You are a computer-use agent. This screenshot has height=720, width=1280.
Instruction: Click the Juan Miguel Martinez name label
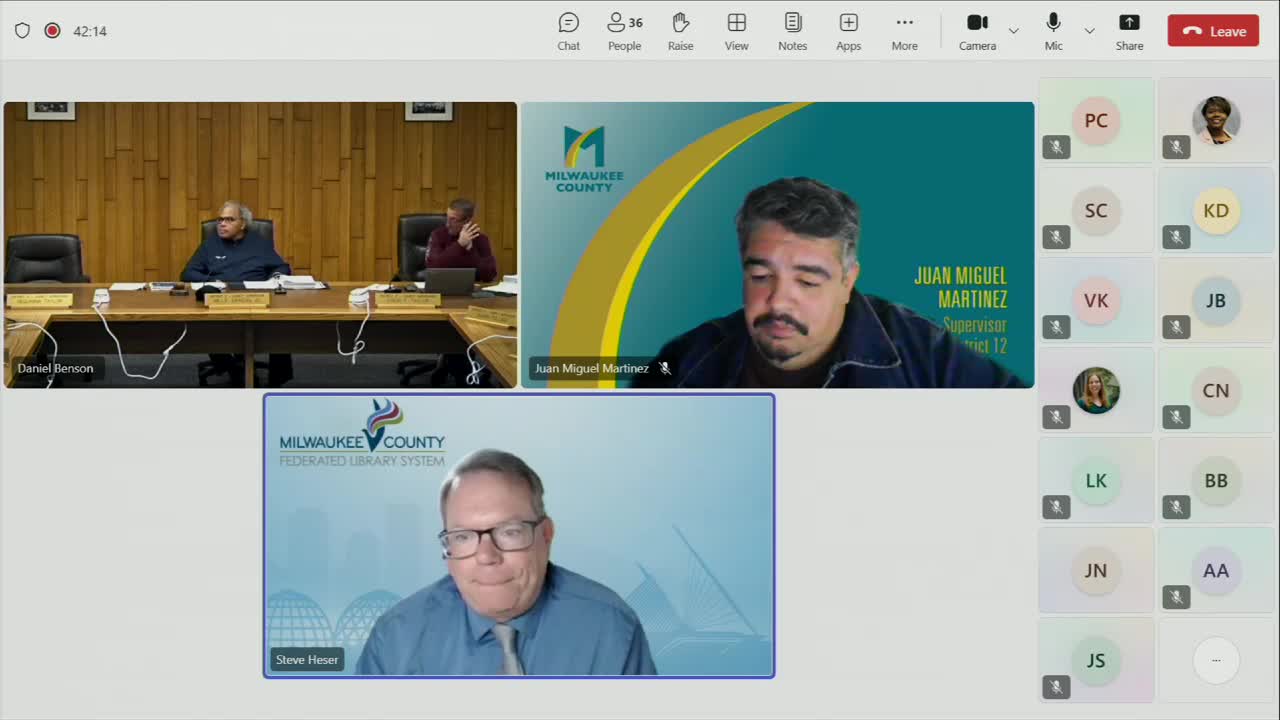(591, 368)
